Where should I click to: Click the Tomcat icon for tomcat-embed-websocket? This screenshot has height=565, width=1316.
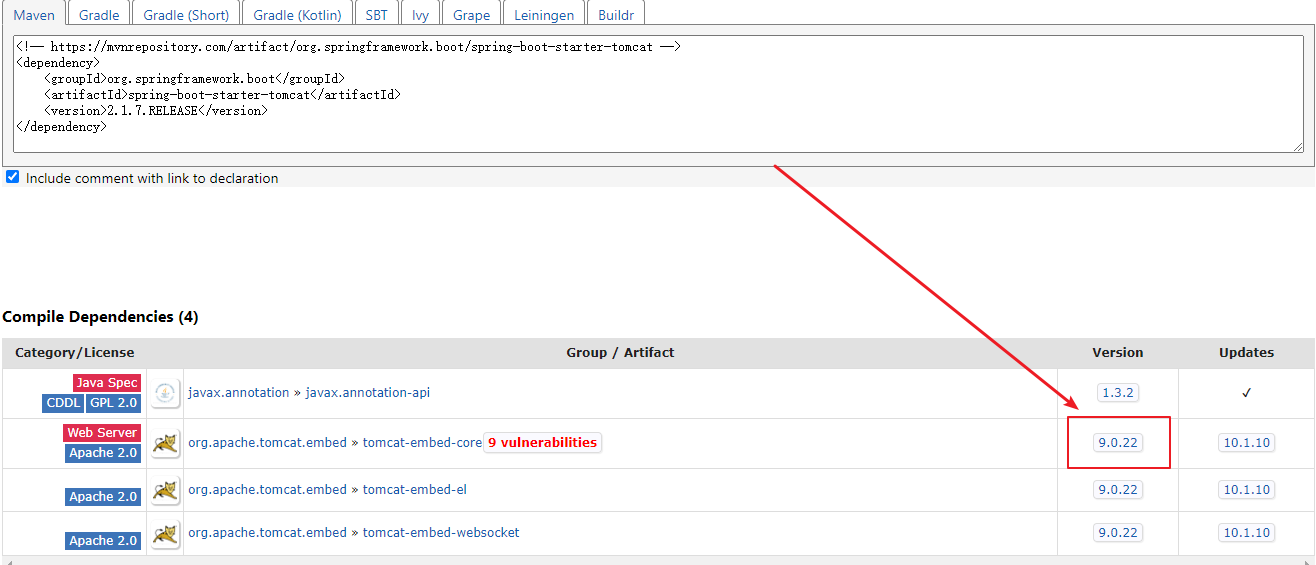165,533
